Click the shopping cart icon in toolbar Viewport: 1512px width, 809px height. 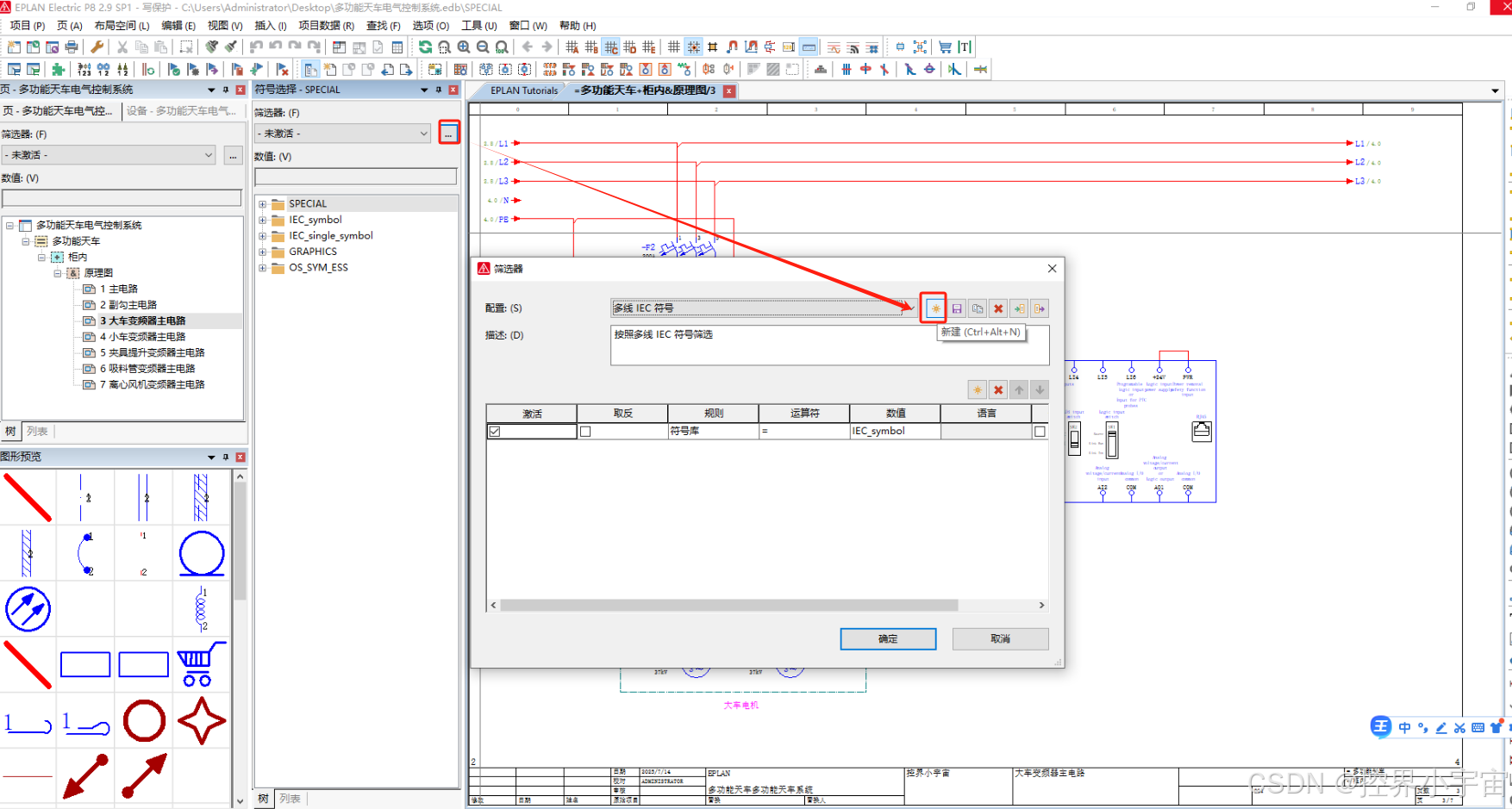click(x=945, y=47)
